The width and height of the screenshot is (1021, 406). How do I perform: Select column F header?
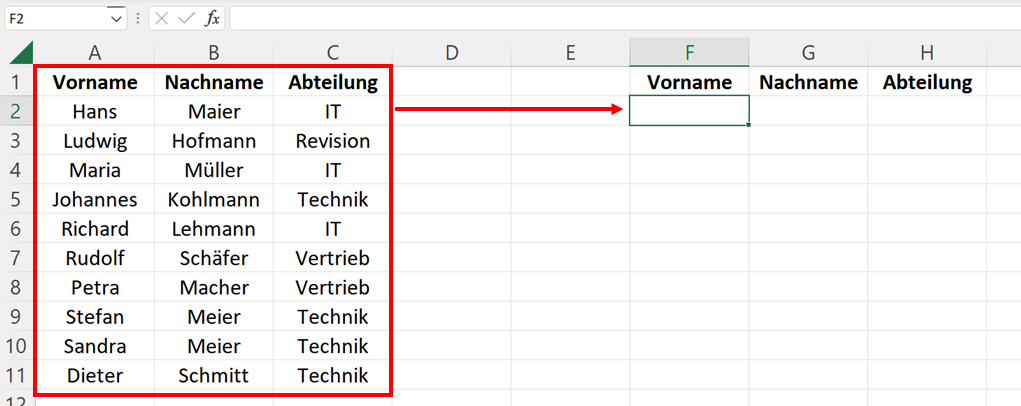[689, 52]
